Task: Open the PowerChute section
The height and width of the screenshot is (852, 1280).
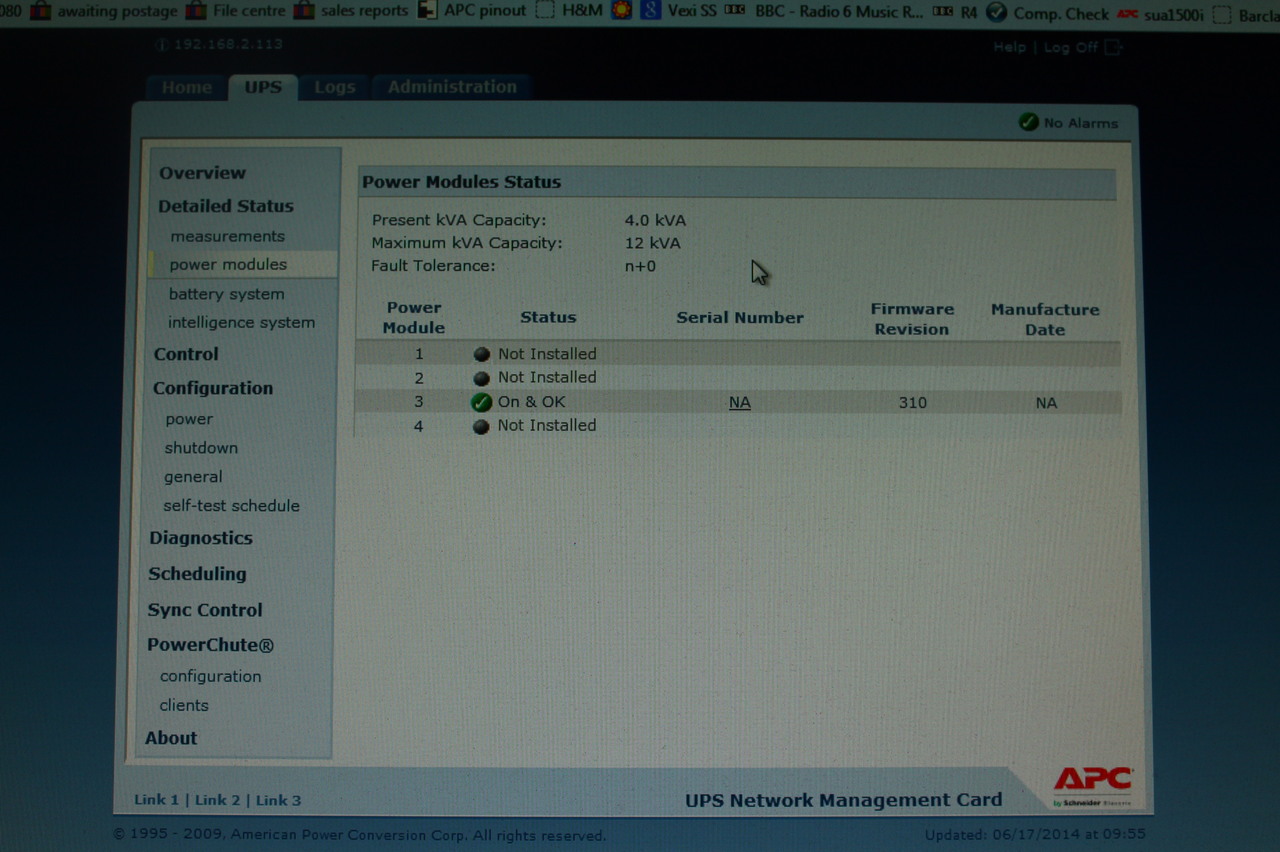Action: coord(210,645)
